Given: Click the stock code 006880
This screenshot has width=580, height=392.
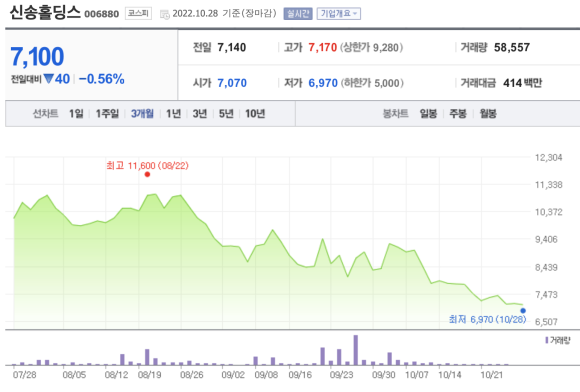Looking at the screenshot, I should [102, 14].
